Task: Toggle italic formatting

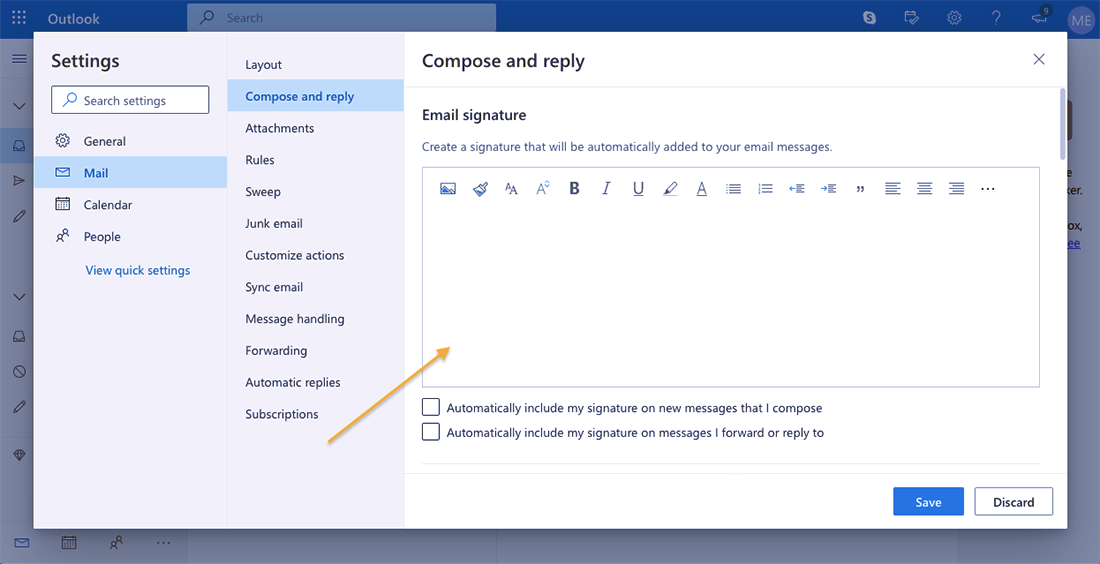Action: click(x=606, y=189)
